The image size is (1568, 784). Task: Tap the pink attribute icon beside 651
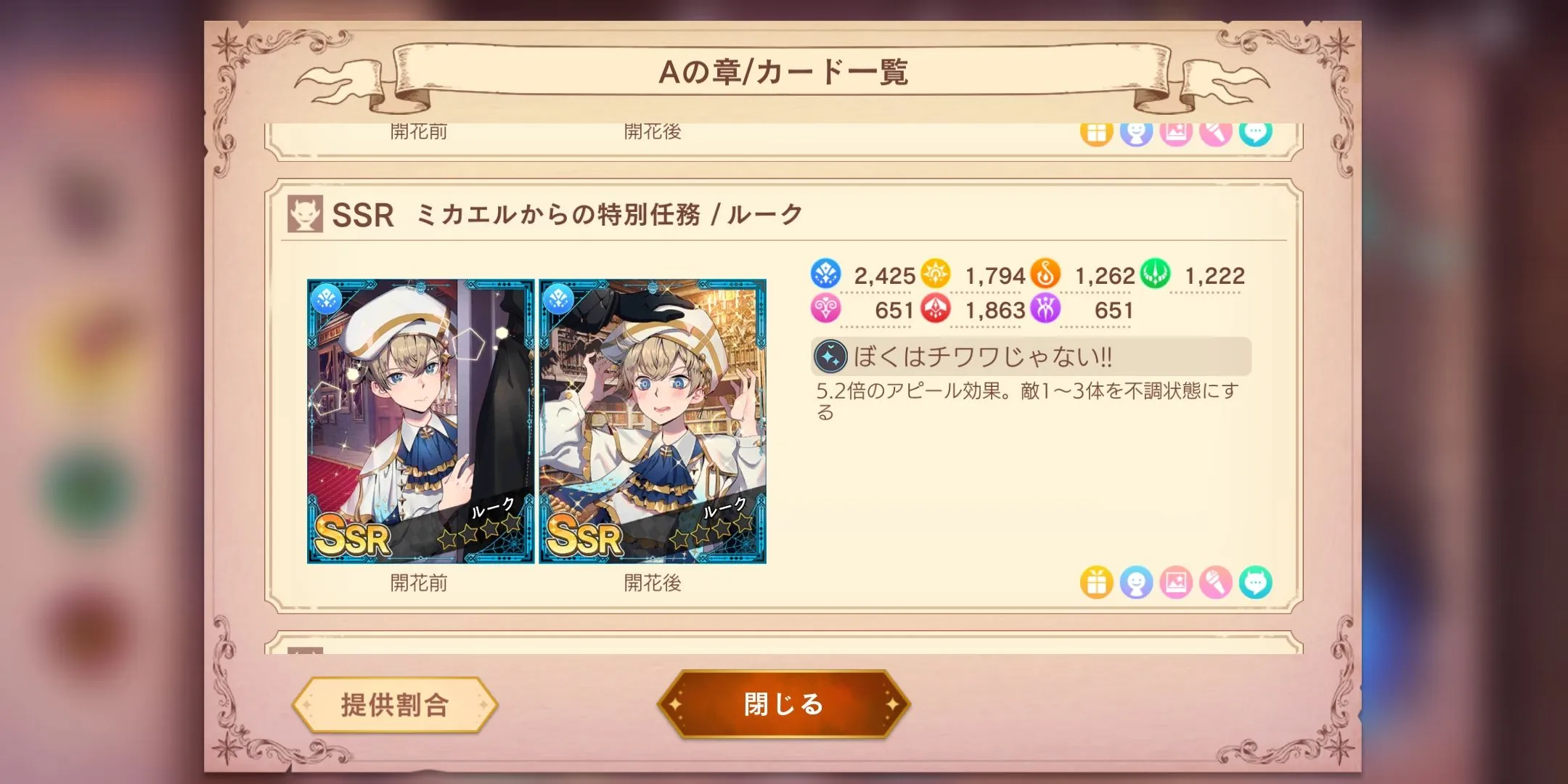click(825, 309)
